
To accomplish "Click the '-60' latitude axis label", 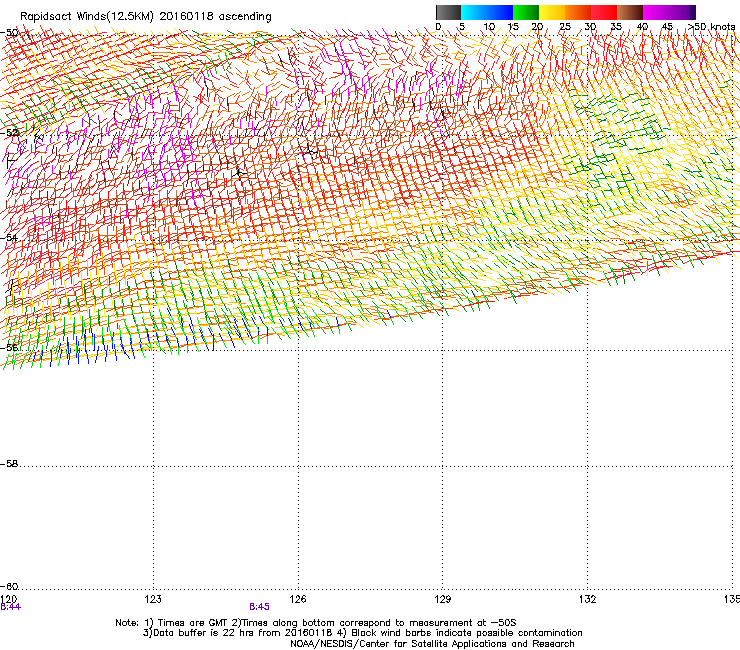I will (x=9, y=587).
